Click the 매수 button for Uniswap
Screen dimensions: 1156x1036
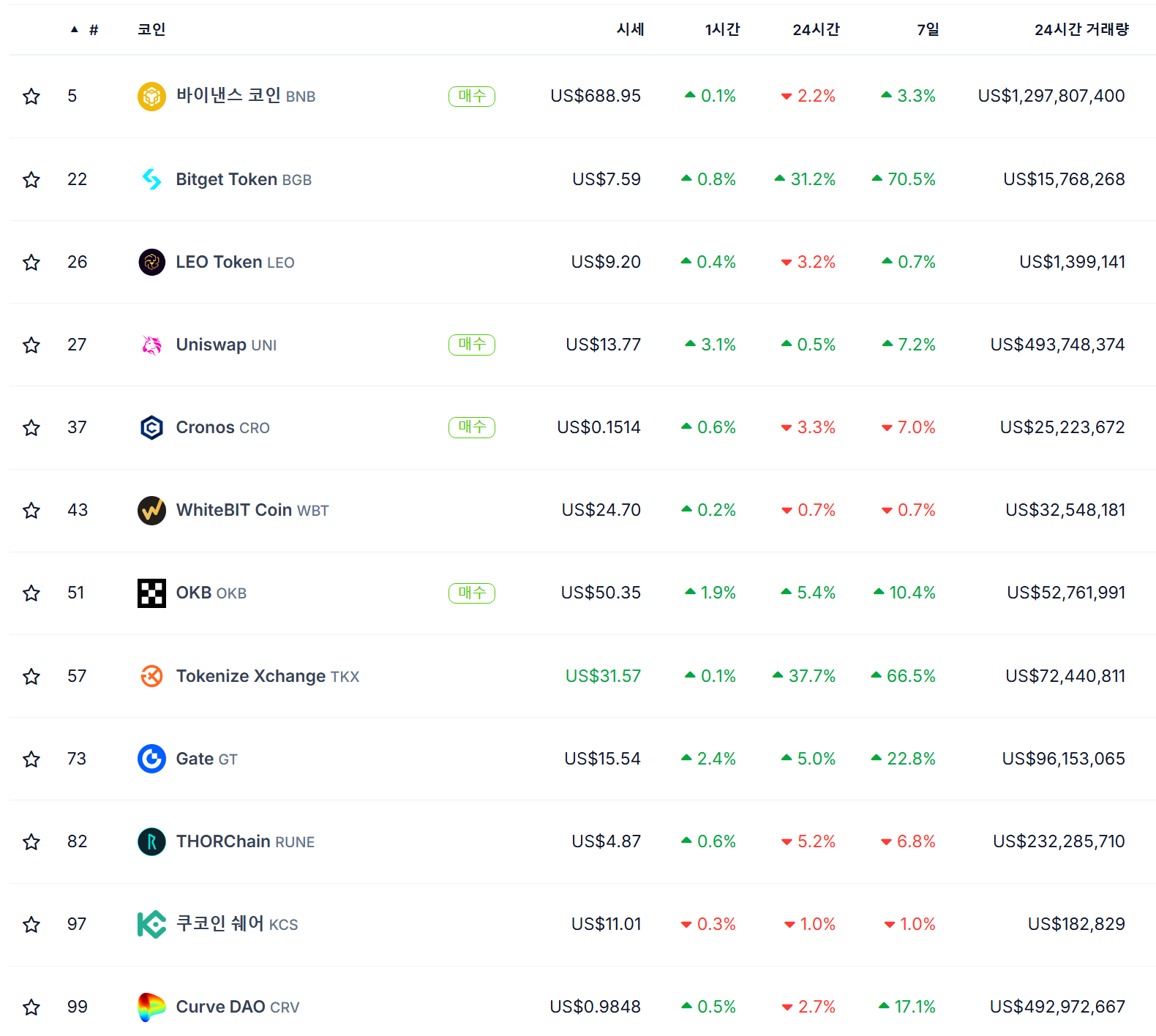(x=472, y=345)
